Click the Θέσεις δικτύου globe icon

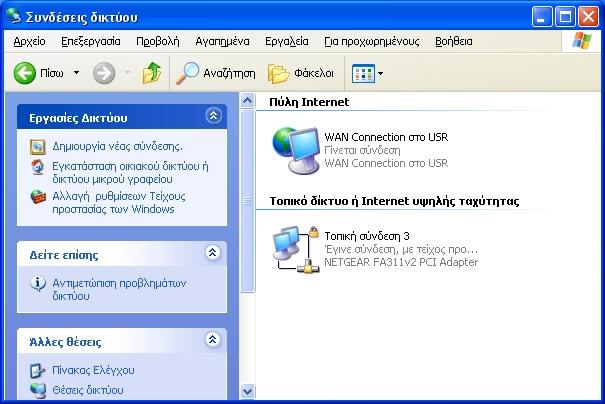point(38,390)
